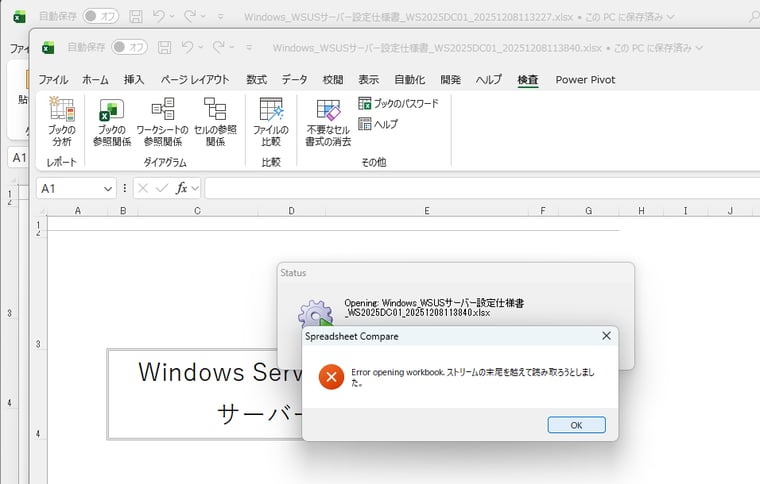Click the Insert Function fx icon
This screenshot has width=760, height=484.
(182, 188)
